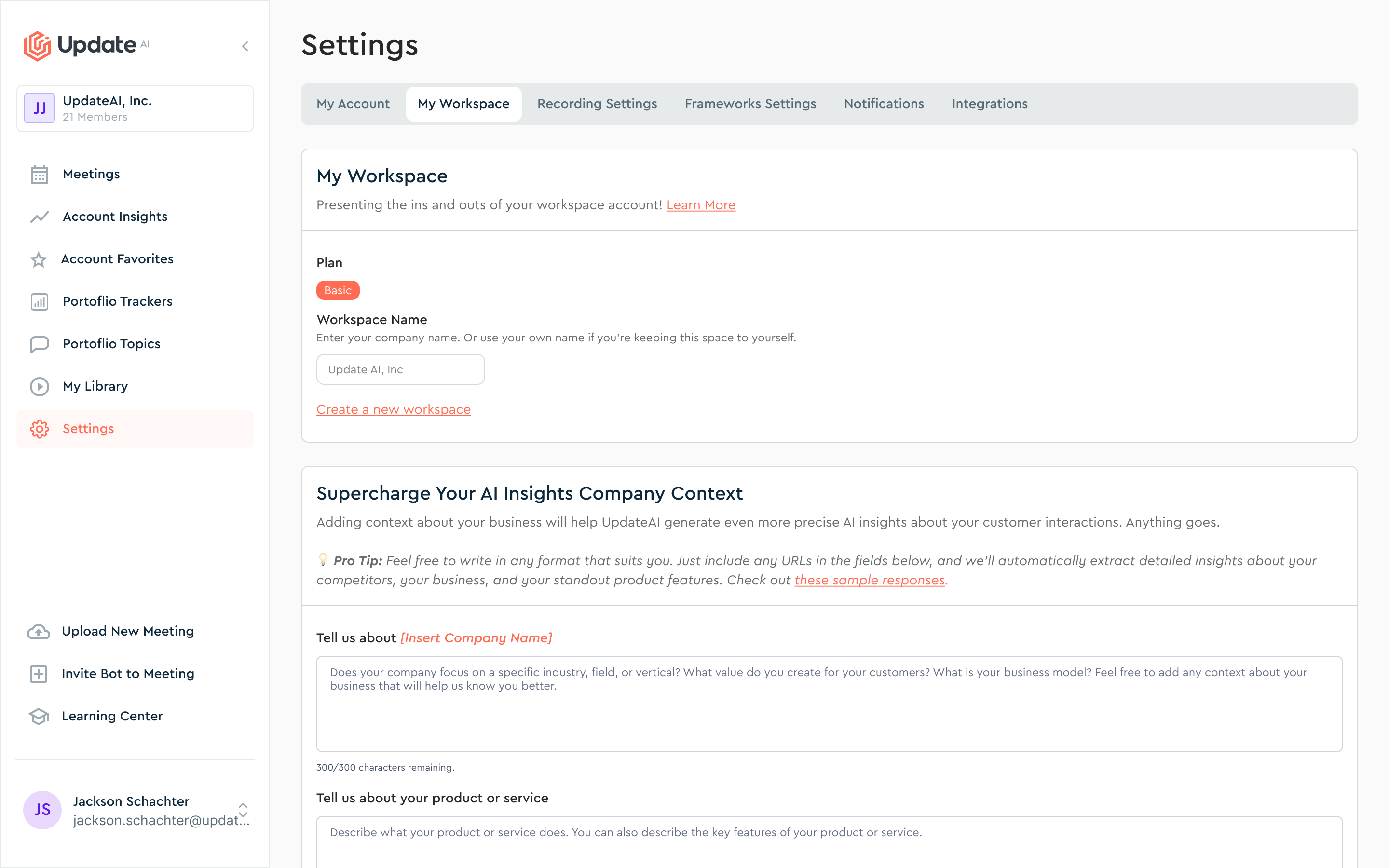Screen dimensions: 1389x868
Task: Click the Learn More link
Action: 700,205
